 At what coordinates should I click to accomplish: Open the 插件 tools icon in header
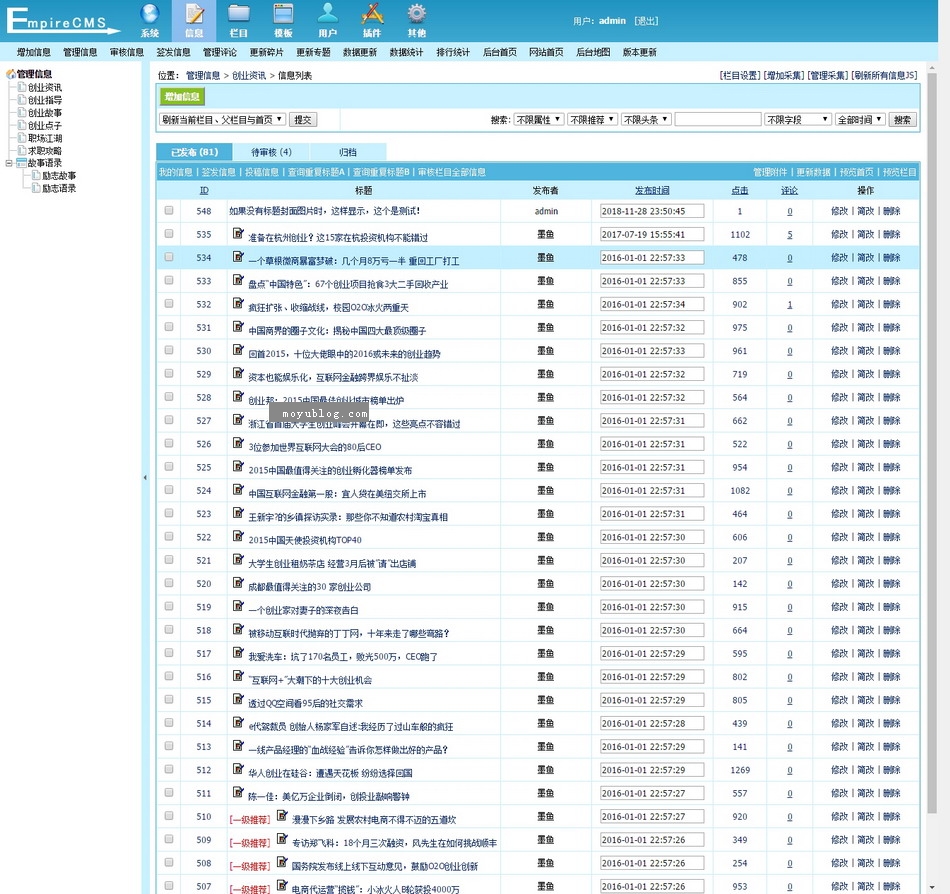(372, 13)
